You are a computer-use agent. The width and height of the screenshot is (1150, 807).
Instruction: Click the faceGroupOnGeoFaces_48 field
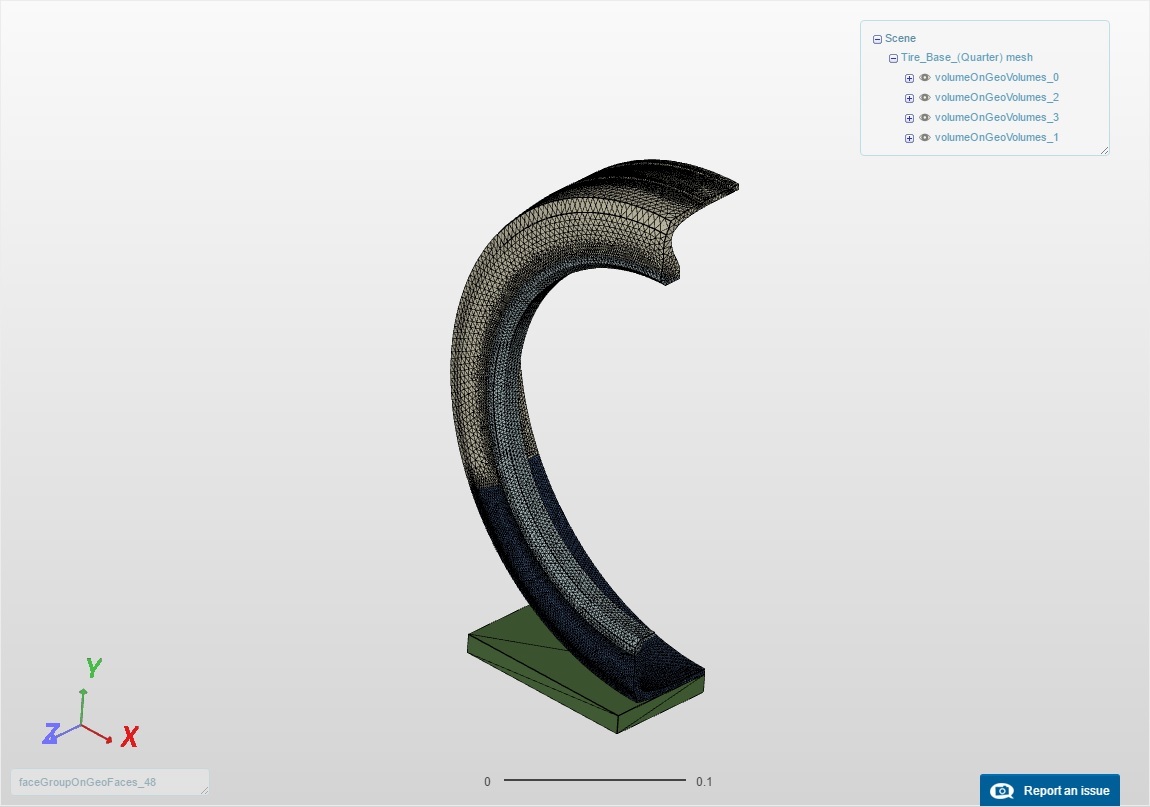pyautogui.click(x=110, y=782)
